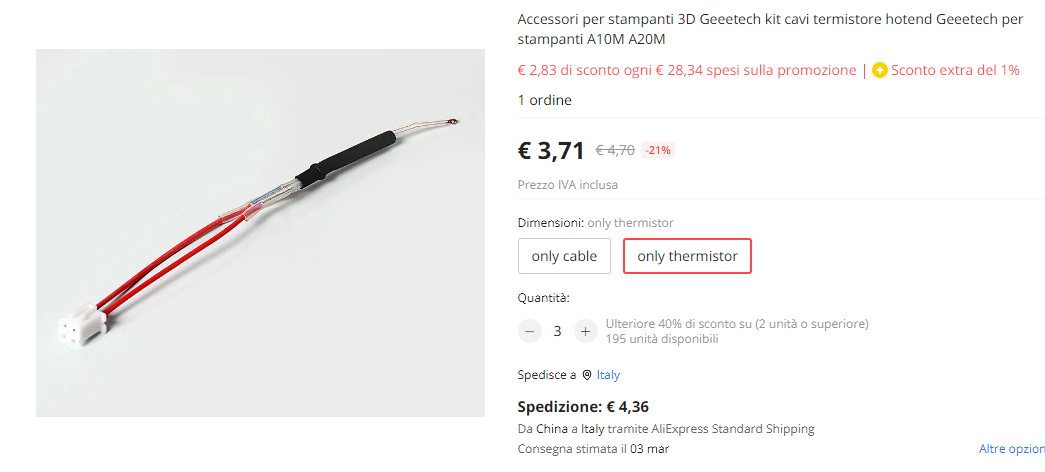Click the quantity field showing 3
This screenshot has width=1045, height=472.
coord(558,331)
